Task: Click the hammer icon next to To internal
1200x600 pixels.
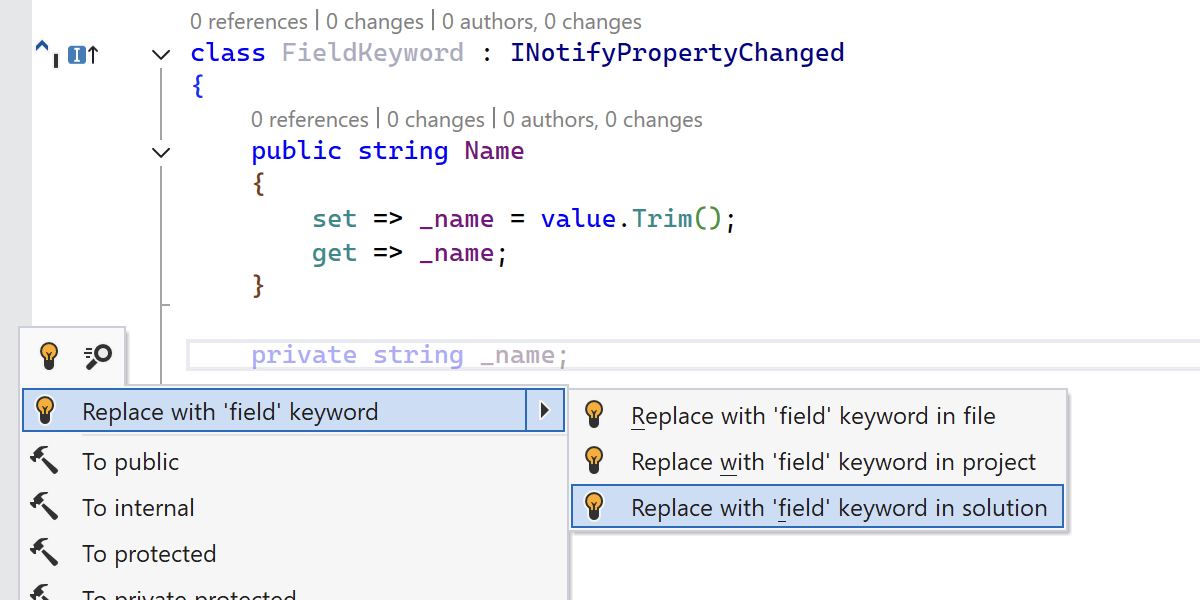Action: tap(44, 508)
